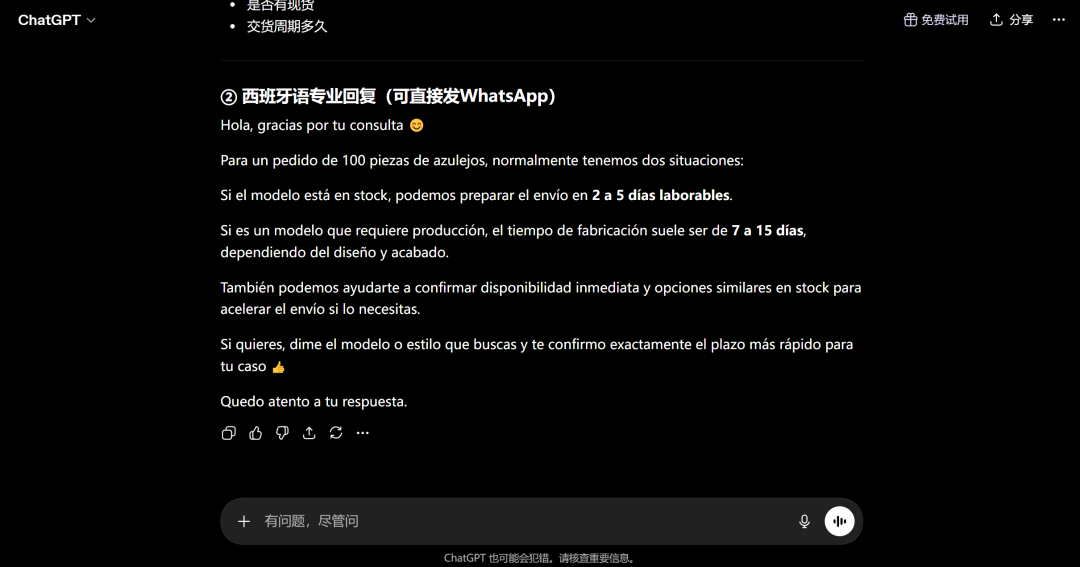Start voice mode with the waveform button
The height and width of the screenshot is (567, 1080).
(x=840, y=522)
